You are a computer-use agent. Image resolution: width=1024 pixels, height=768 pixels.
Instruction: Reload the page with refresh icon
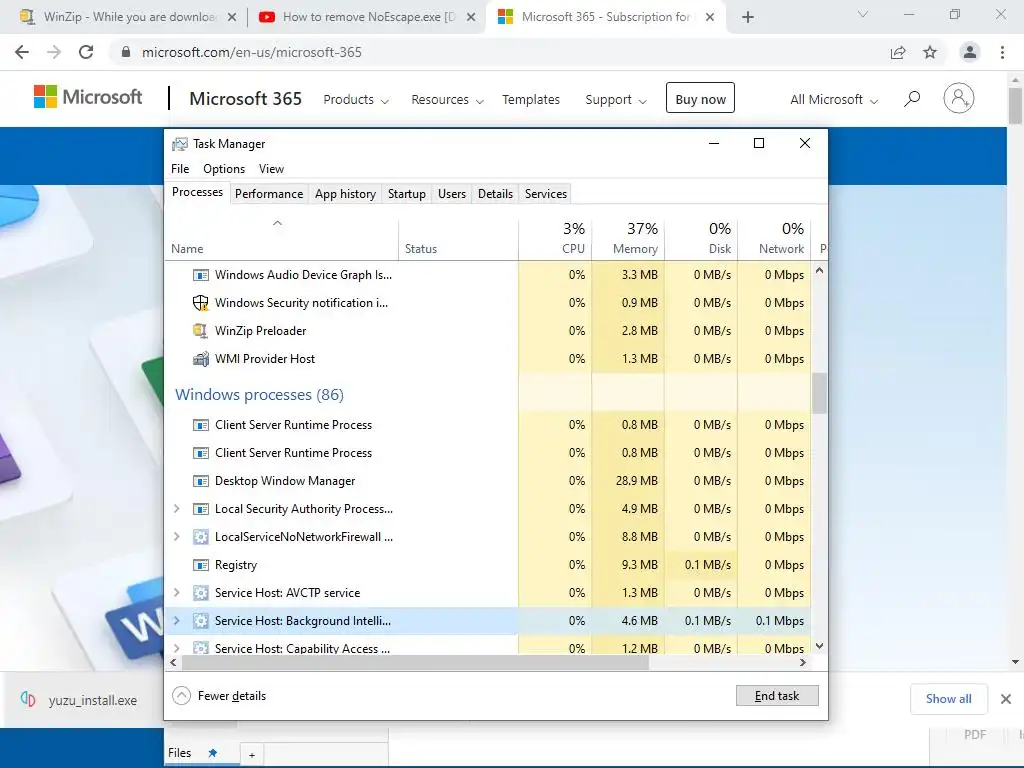coord(86,52)
